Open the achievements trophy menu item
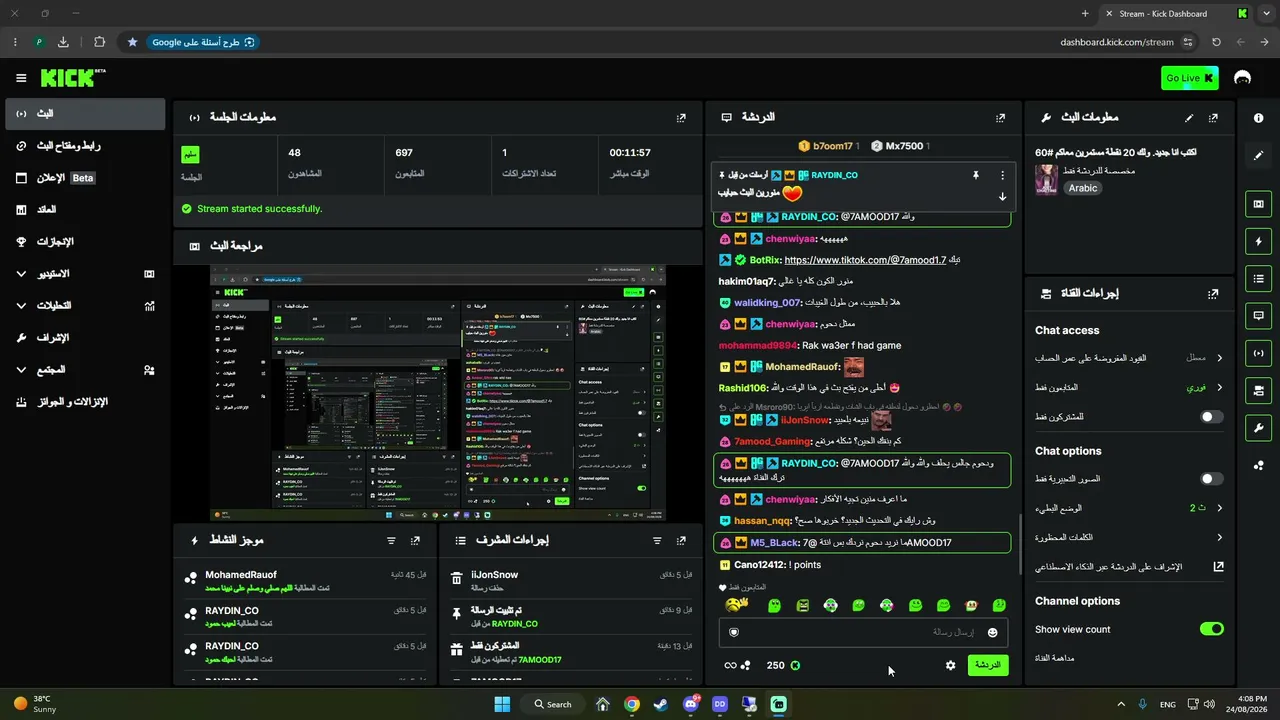 [x=84, y=242]
